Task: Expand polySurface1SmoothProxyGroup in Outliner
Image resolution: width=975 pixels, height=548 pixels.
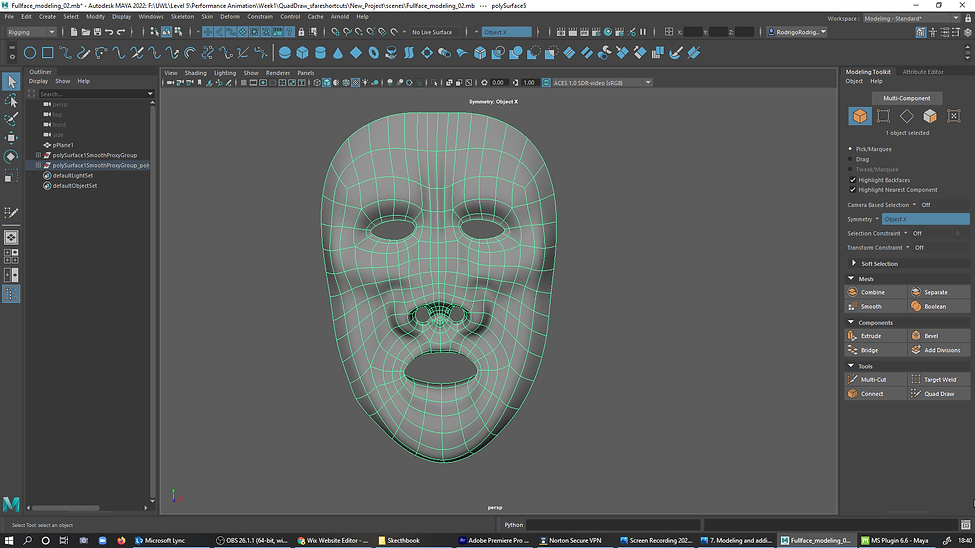Action: click(39, 155)
